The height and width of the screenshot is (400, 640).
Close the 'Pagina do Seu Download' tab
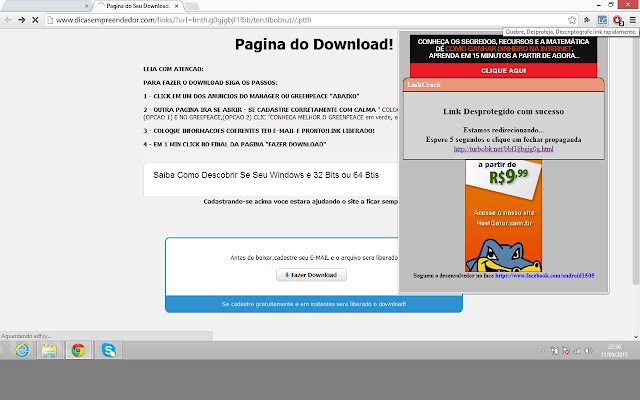pos(176,6)
